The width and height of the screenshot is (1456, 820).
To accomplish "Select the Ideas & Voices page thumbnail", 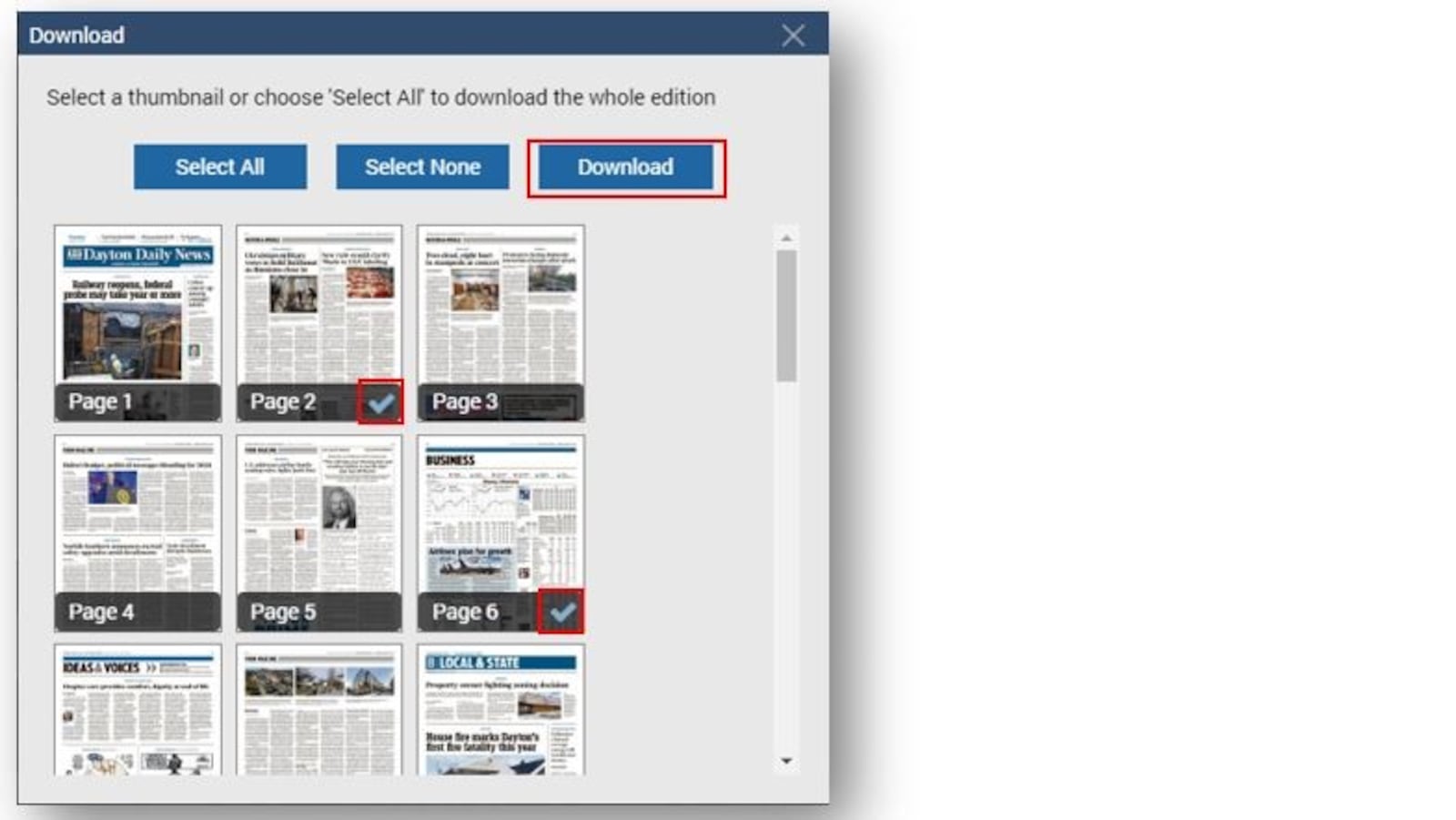I will (137, 710).
